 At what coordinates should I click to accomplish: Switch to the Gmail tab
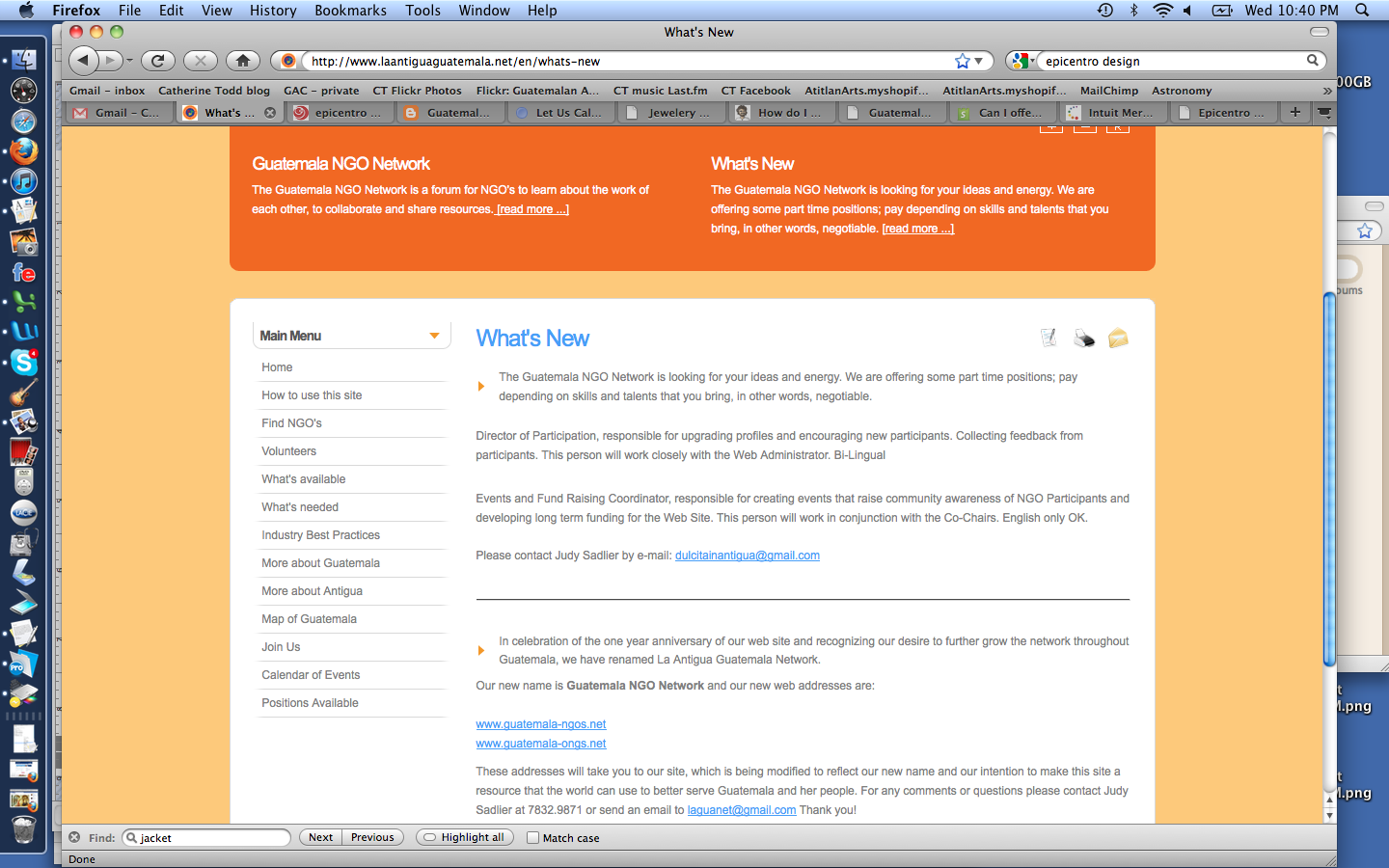(120, 113)
